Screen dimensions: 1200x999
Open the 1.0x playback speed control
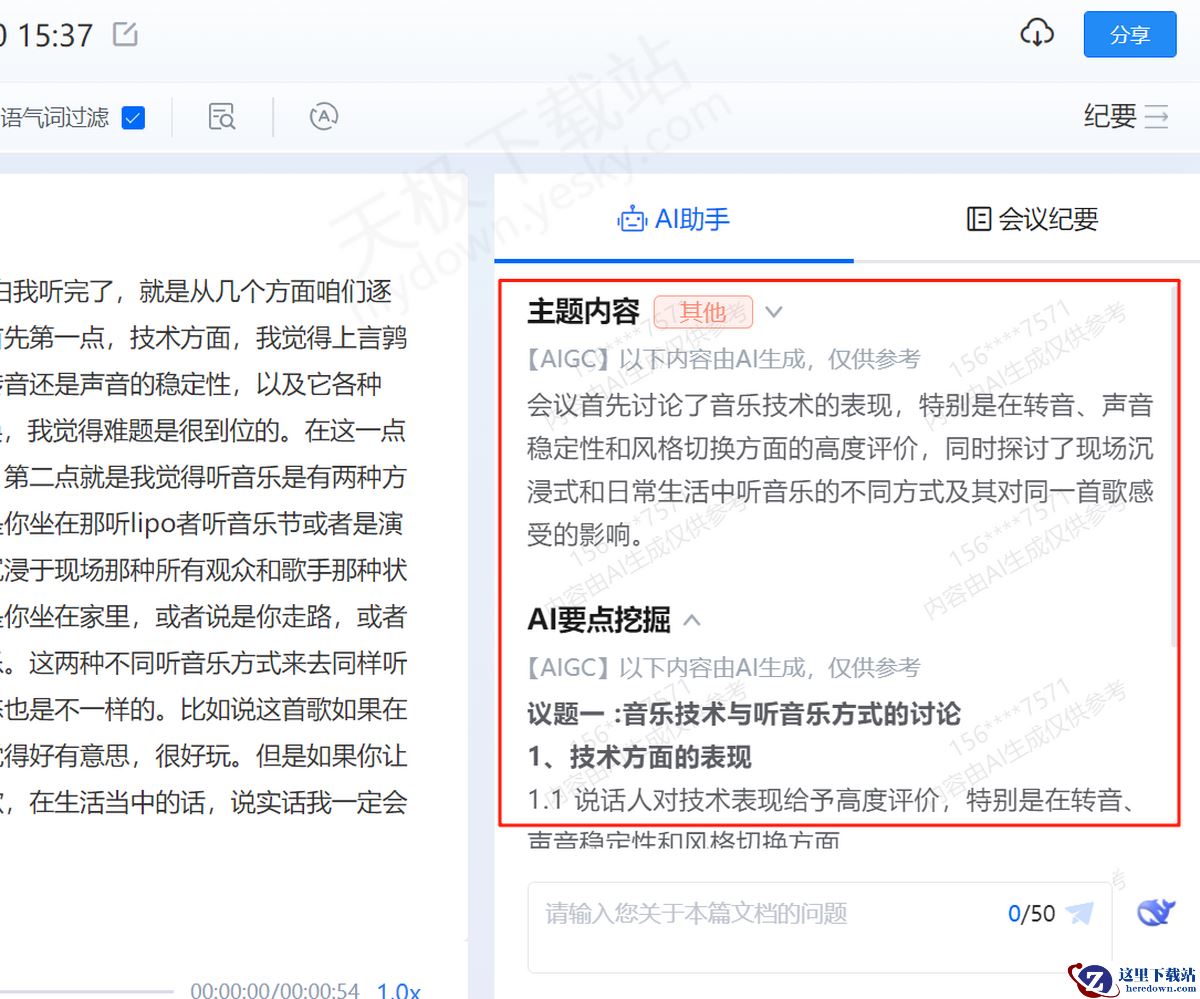click(396, 990)
